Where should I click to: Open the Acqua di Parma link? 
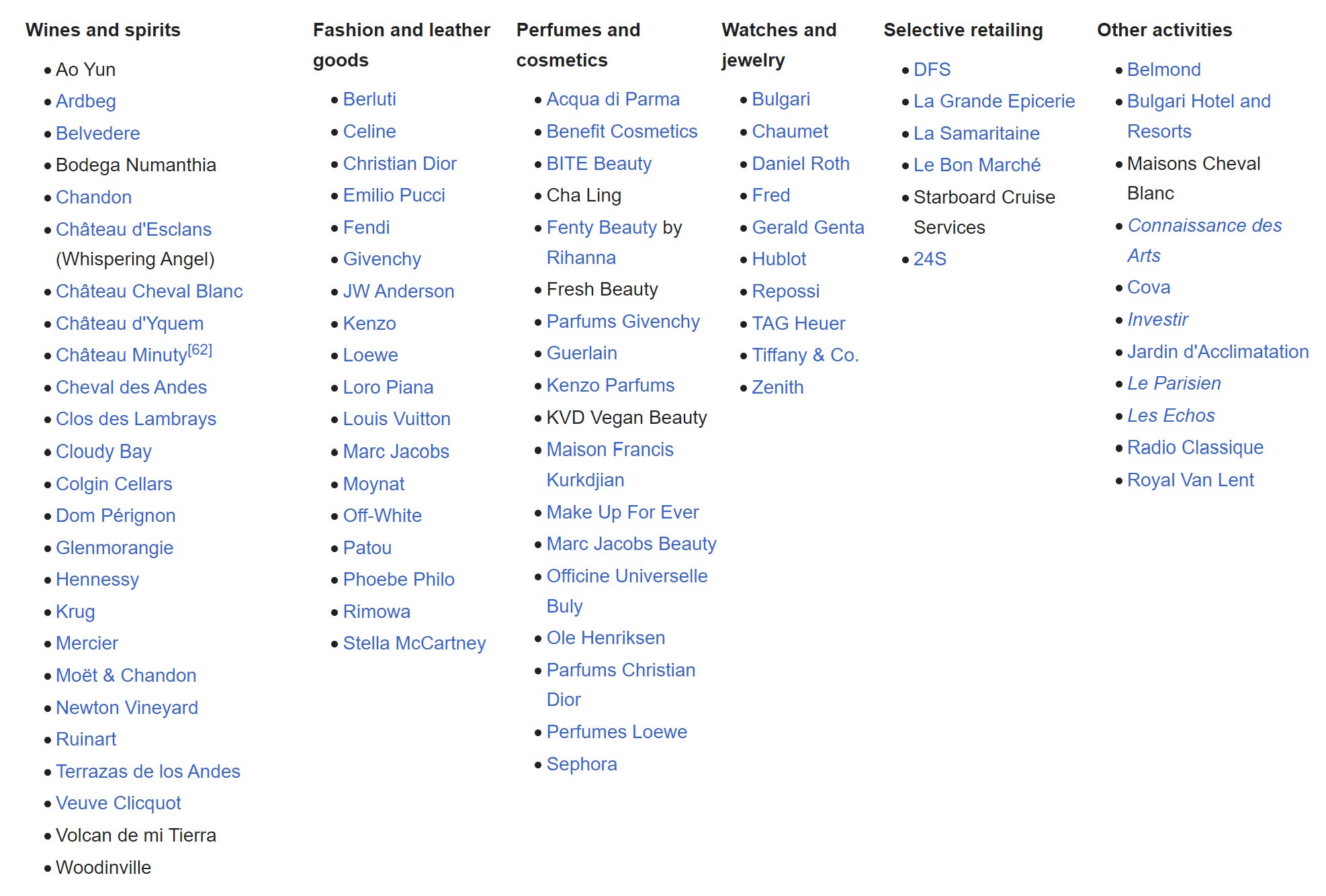tap(613, 99)
